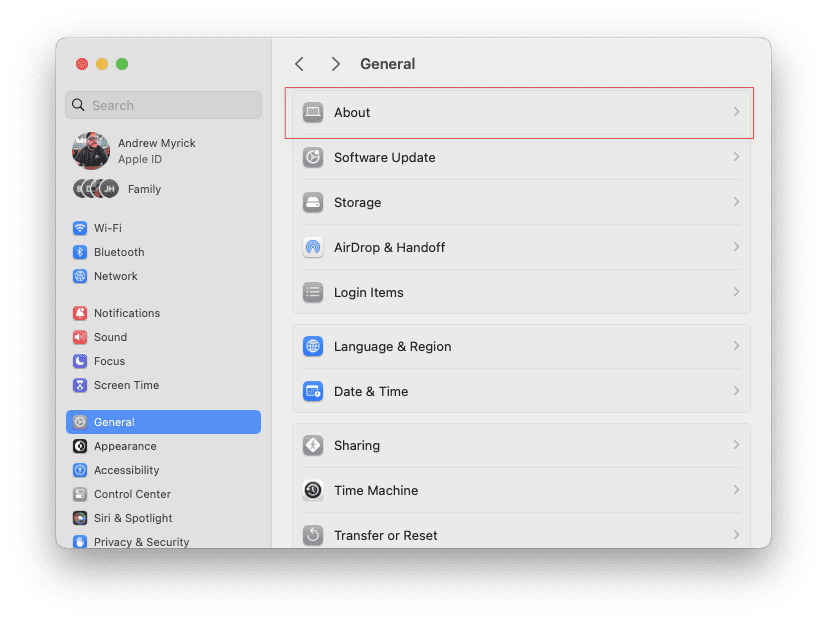Viewport: 827px width, 622px height.
Task: Expand the Software Update row chevron
Action: pyautogui.click(x=736, y=157)
